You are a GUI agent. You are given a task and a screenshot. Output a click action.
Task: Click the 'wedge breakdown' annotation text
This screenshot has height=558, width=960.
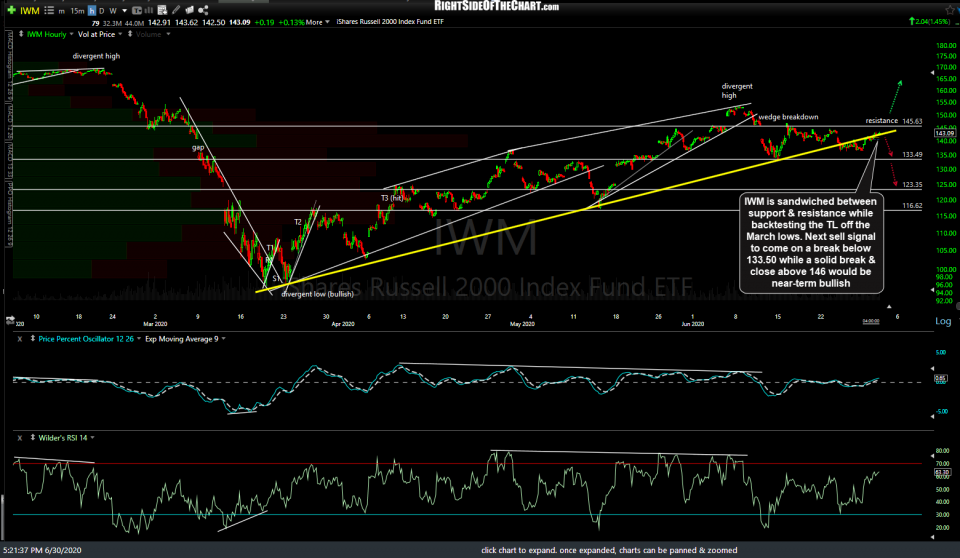pos(788,117)
